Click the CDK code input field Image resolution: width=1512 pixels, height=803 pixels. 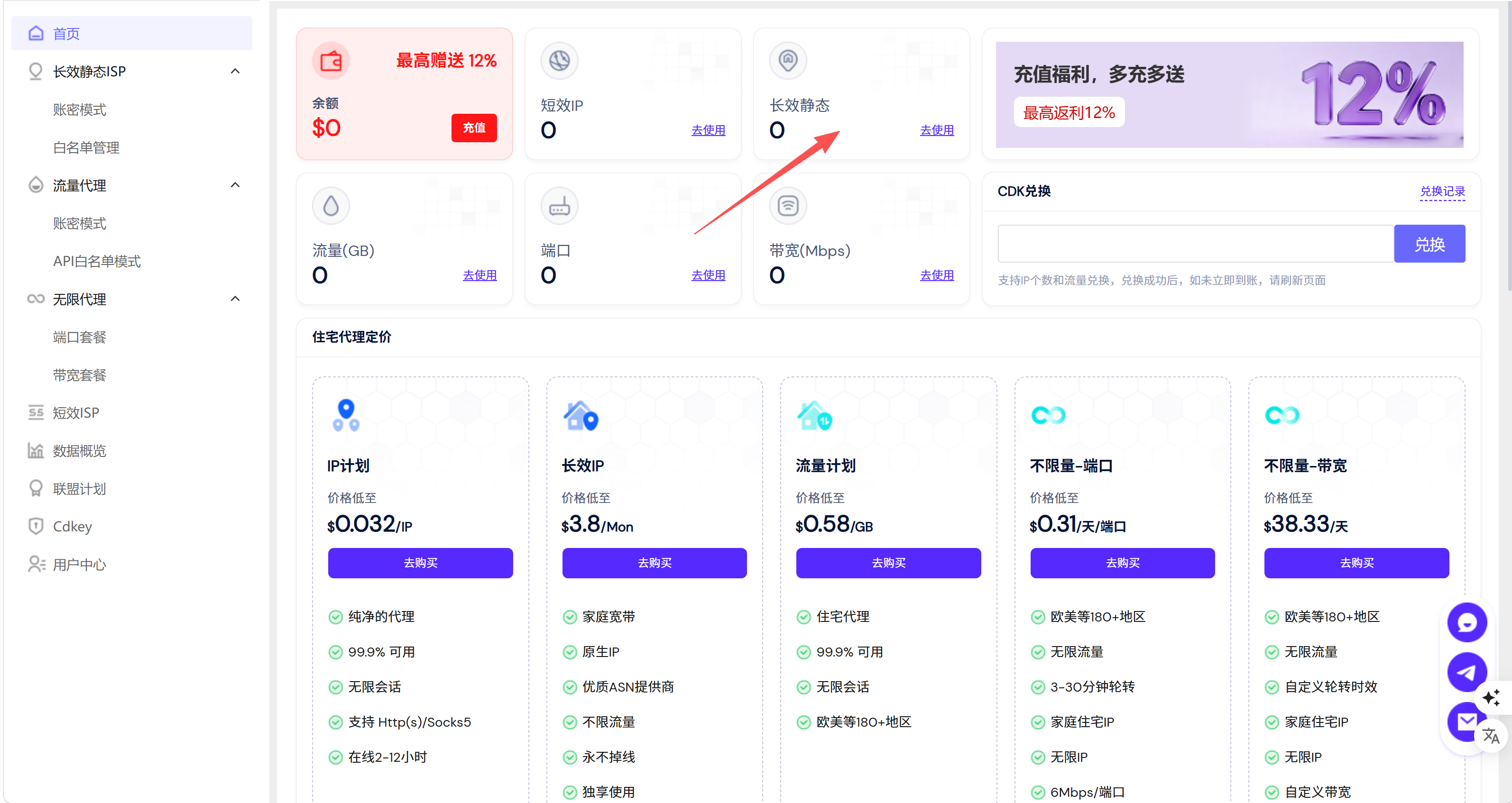(1195, 244)
